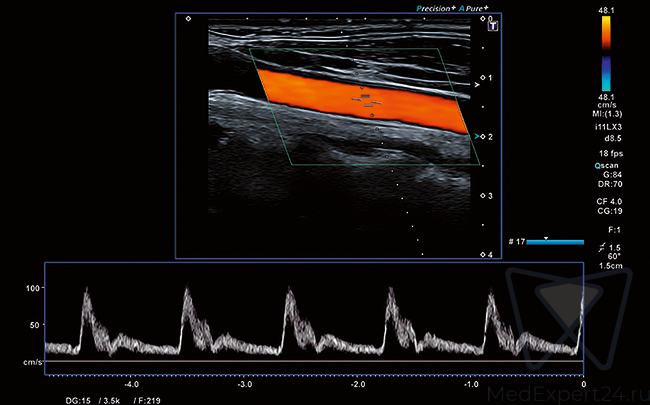The width and height of the screenshot is (650, 405).
Task: Open the DR:70 dynamic range setting
Action: pyautogui.click(x=608, y=186)
